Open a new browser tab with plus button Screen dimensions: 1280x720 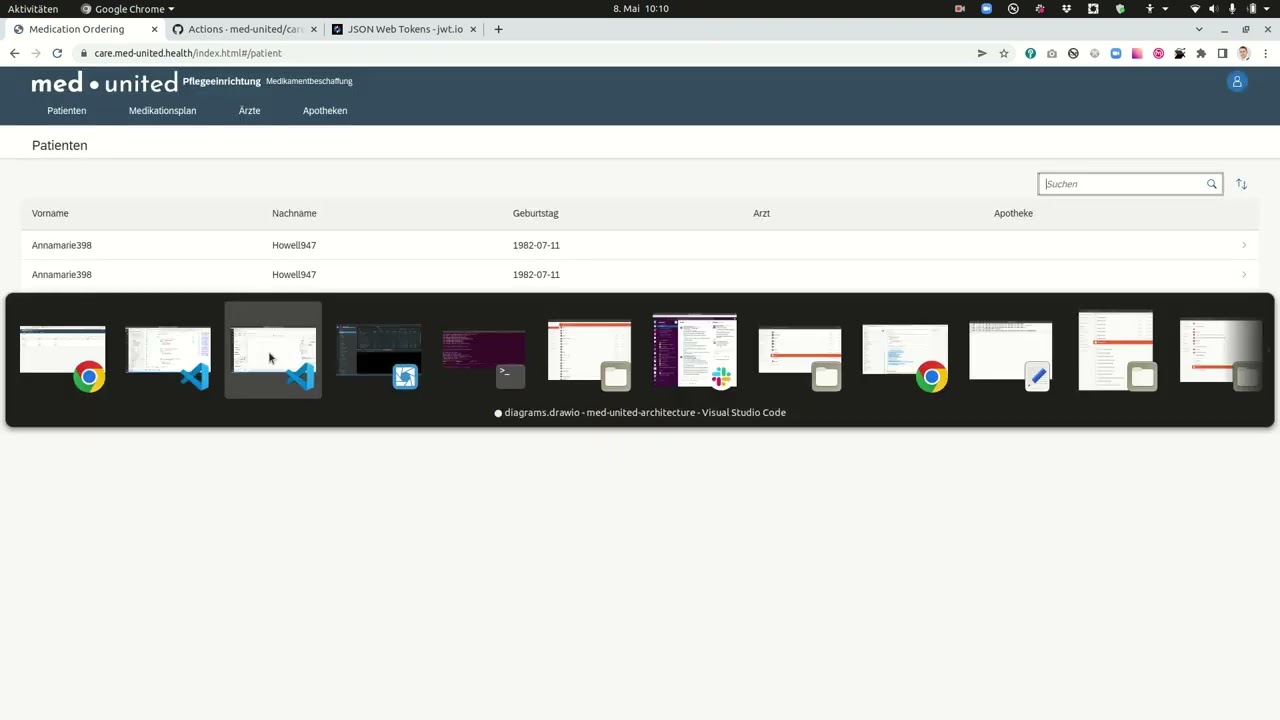point(498,29)
